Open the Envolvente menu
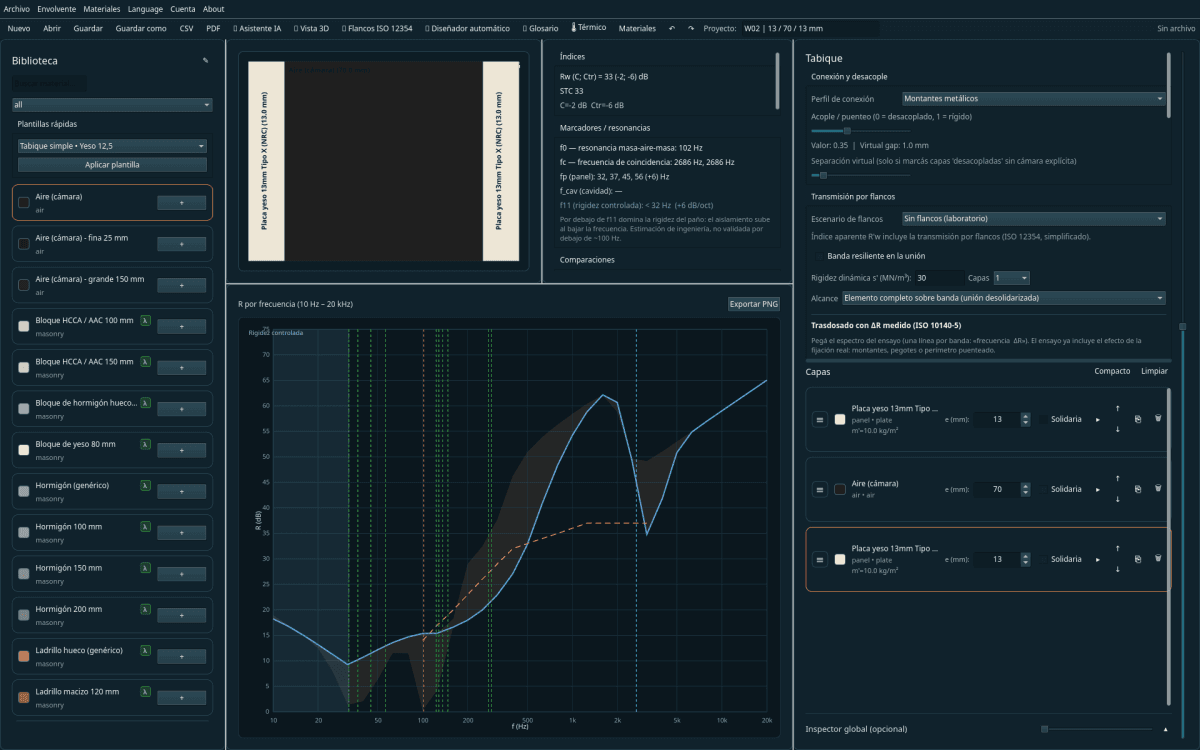 pyautogui.click(x=57, y=8)
